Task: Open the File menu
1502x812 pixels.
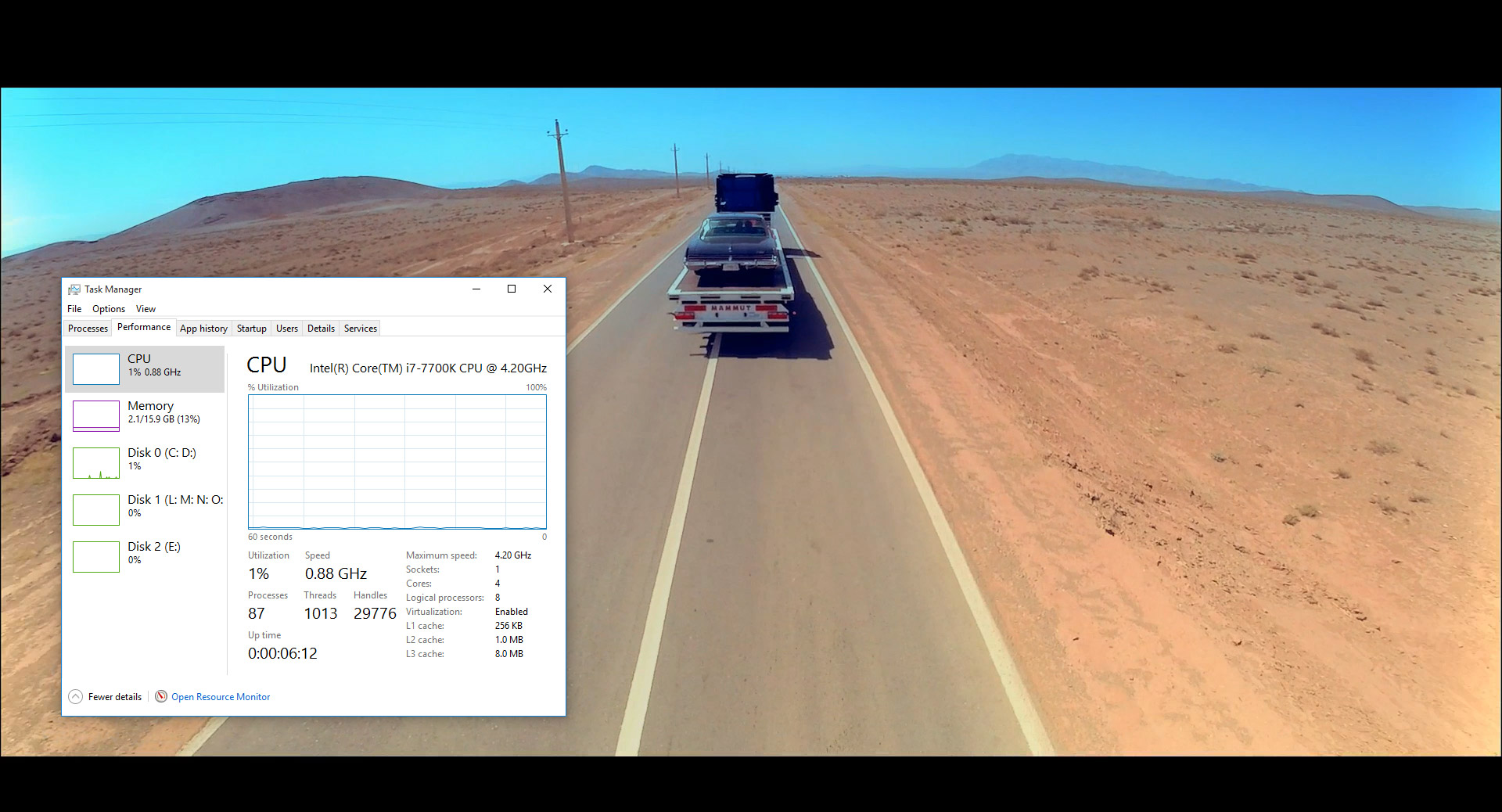Action: (74, 309)
